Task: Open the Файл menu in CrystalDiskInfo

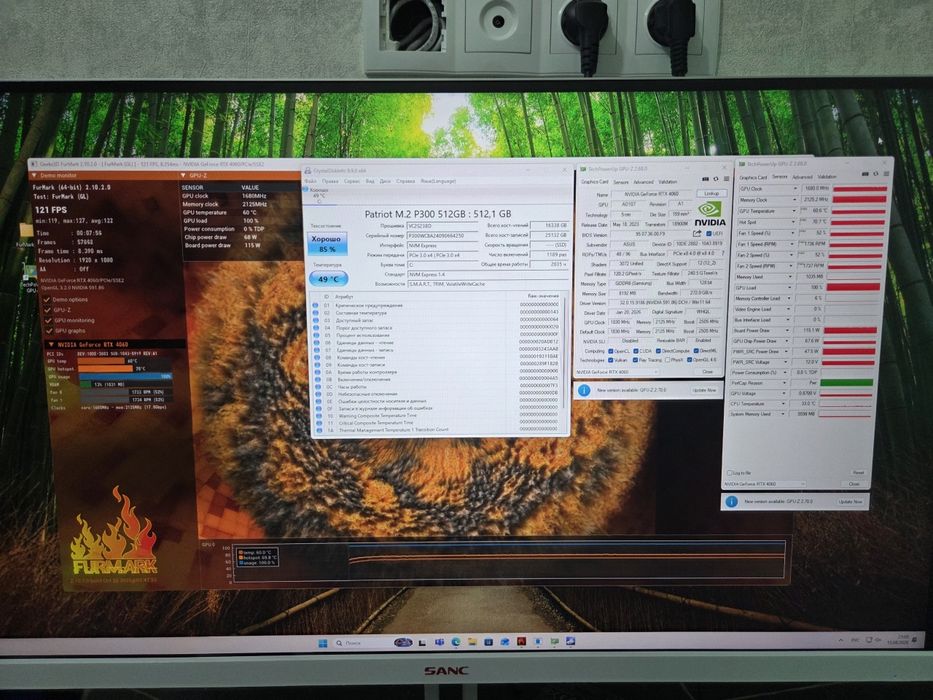Action: tap(311, 181)
